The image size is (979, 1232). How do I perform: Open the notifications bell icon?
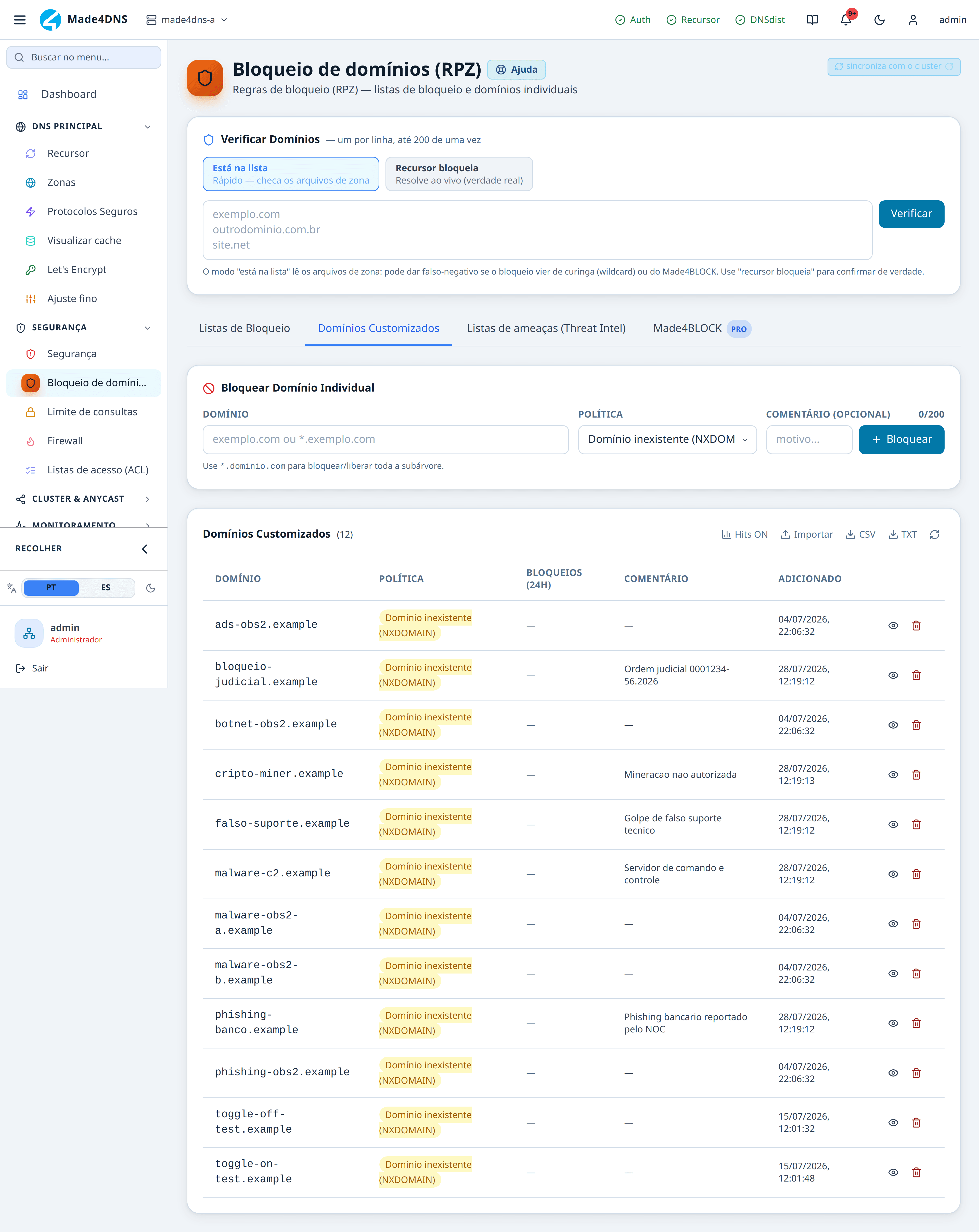coord(846,20)
